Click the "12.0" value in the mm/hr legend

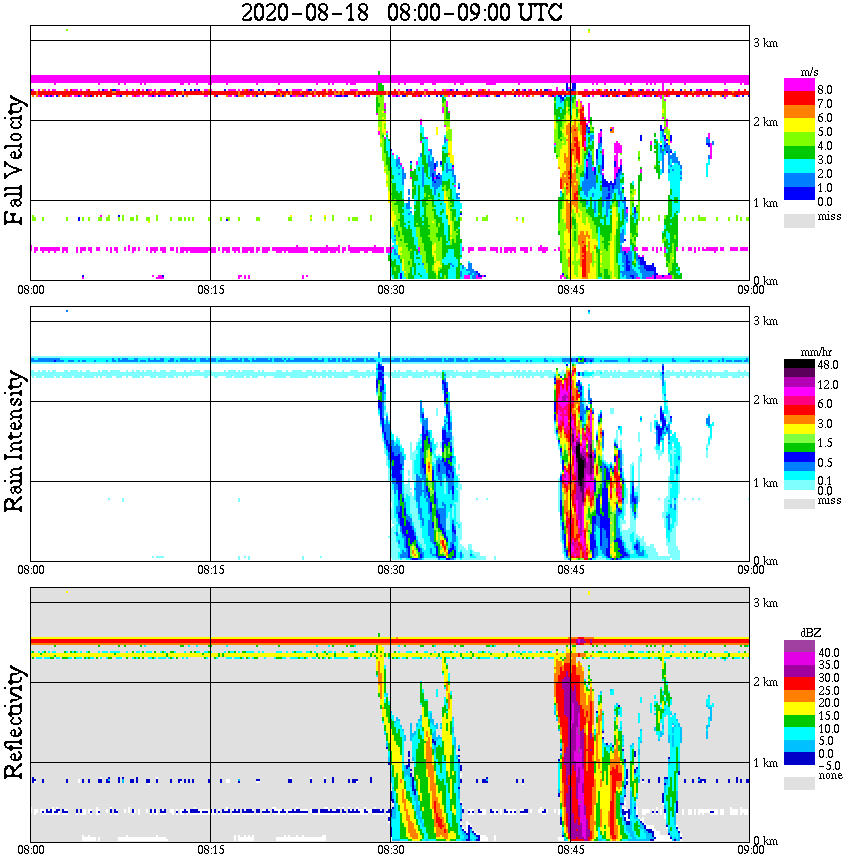pyautogui.click(x=828, y=384)
